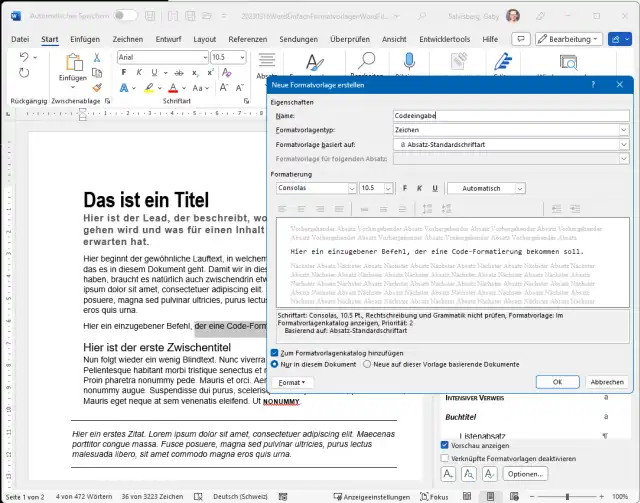Click Underline (U) in the style dialog

[434, 188]
